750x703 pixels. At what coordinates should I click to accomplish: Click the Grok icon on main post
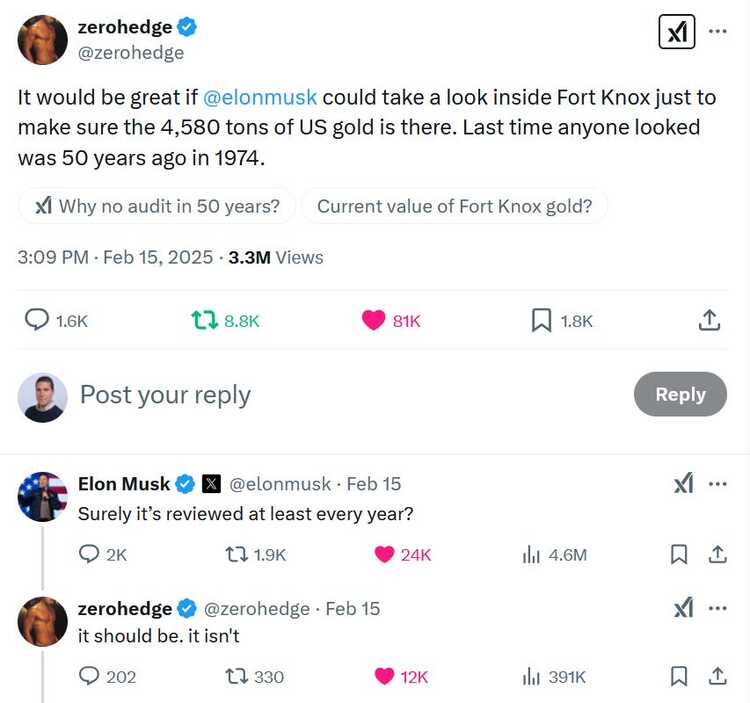[677, 33]
